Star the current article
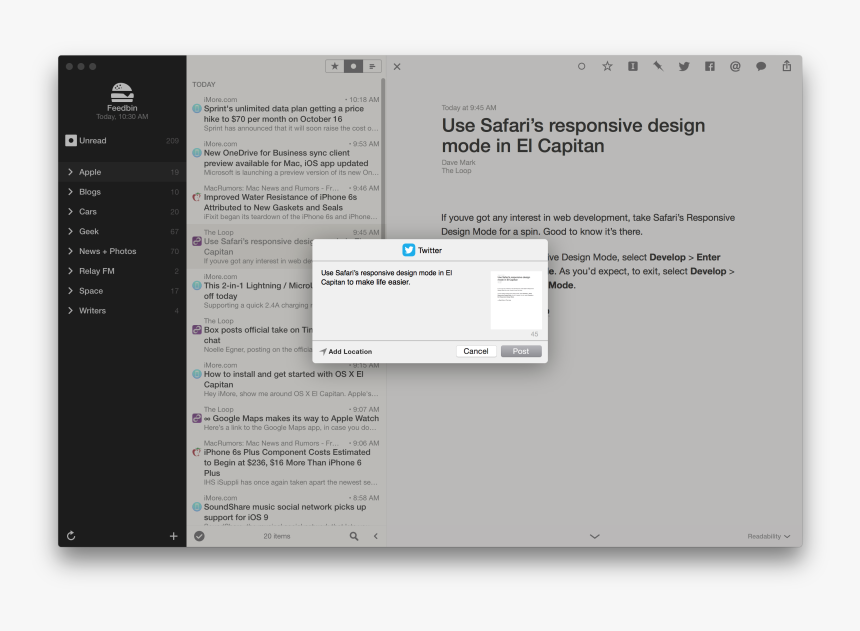This screenshot has height=631, width=860. [607, 66]
